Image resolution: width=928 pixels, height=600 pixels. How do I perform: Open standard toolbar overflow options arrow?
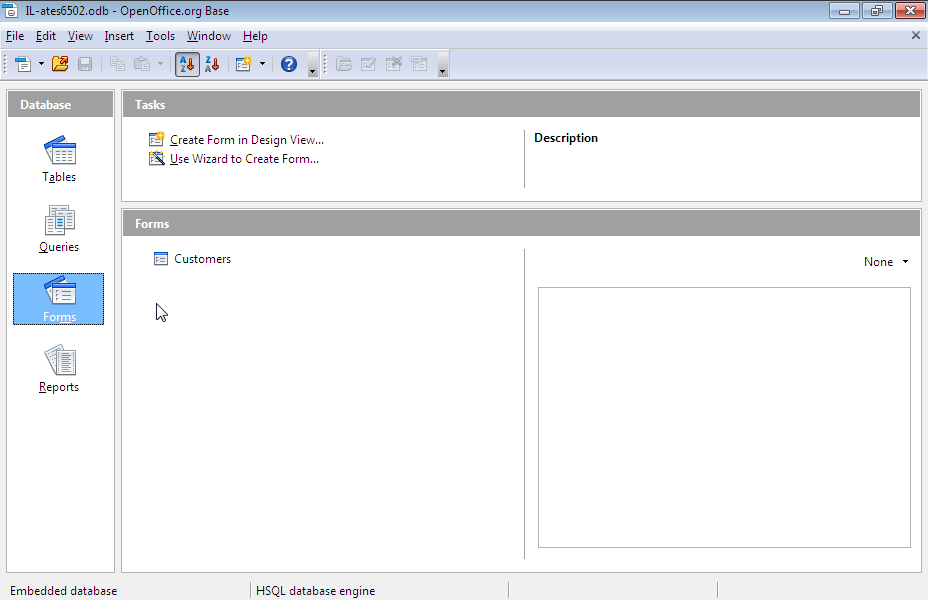tap(312, 64)
